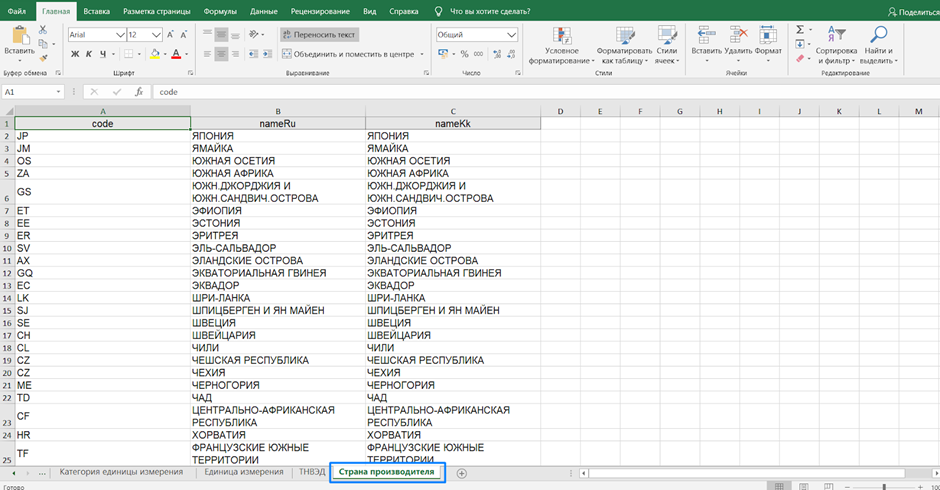The image size is (940, 490).
Task: Toggle center horizontal alignment
Action: (221, 54)
